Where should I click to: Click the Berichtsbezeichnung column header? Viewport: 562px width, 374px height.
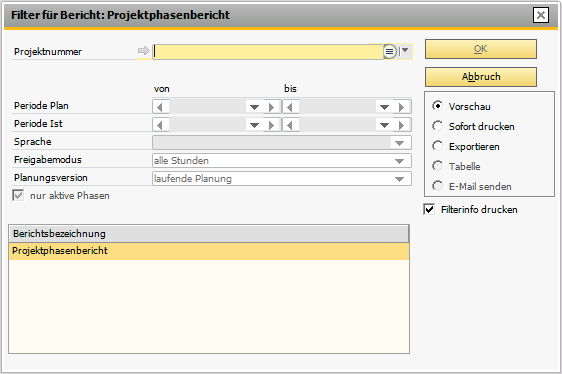point(209,234)
